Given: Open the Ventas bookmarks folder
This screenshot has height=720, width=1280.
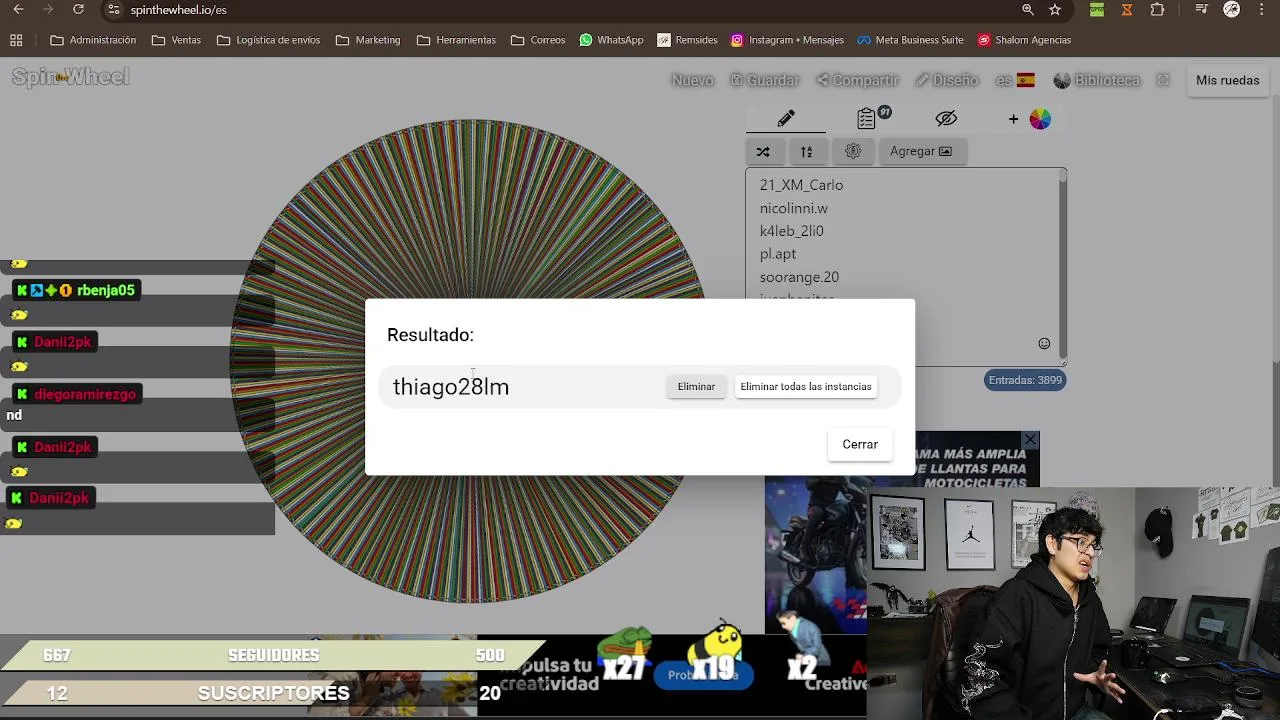Looking at the screenshot, I should pos(176,40).
